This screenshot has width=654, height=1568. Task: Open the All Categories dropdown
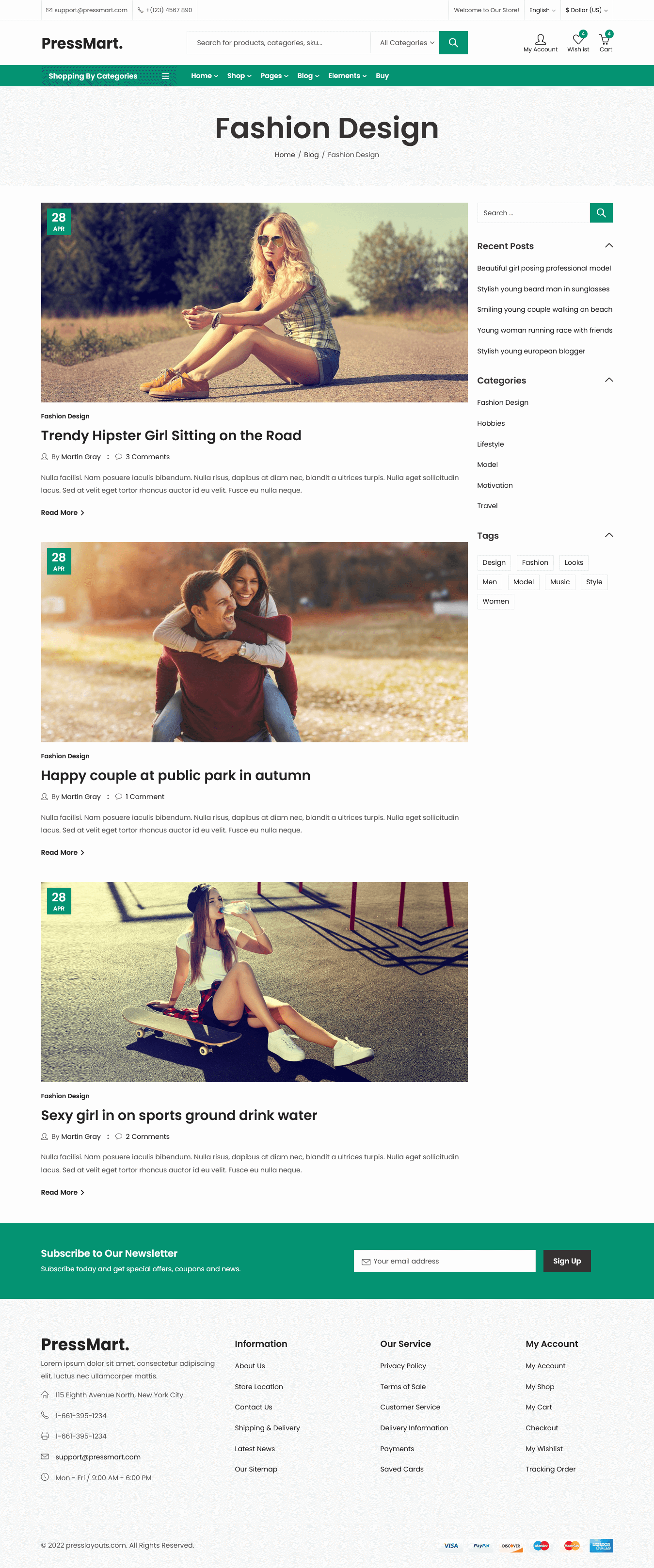tap(406, 43)
